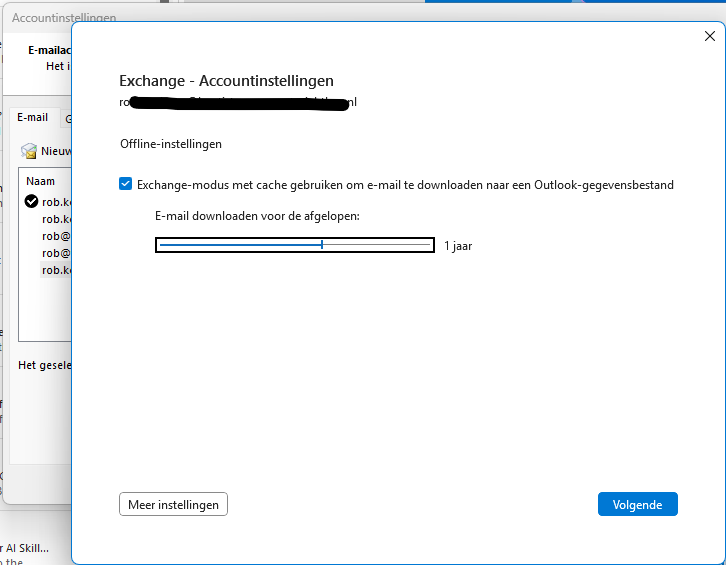
Task: Select the default account with checkmark icon
Action: coord(31,201)
